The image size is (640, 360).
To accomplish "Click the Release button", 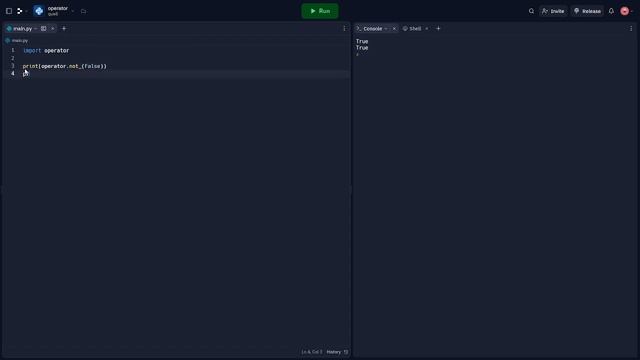I will tap(587, 11).
